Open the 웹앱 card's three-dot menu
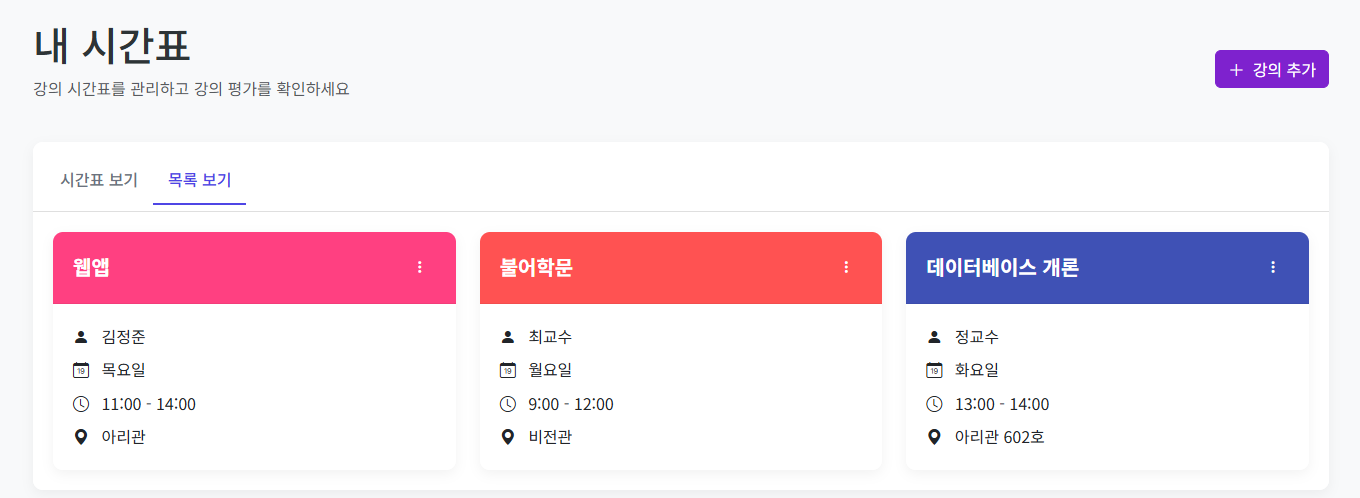The height and width of the screenshot is (498, 1360). click(x=420, y=267)
